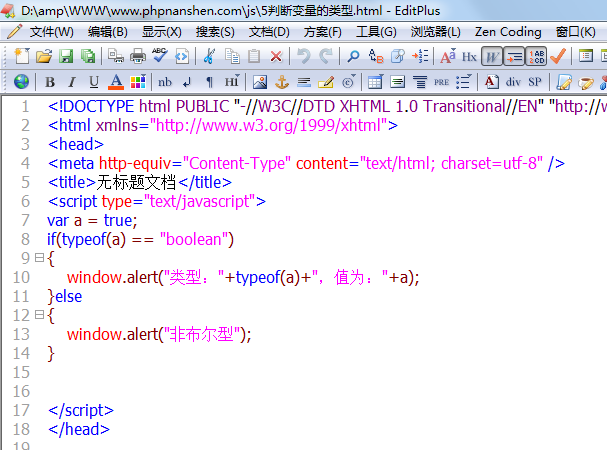This screenshot has height=450, width=607.
Task: Click the line break arrow icon
Action: tap(187, 82)
